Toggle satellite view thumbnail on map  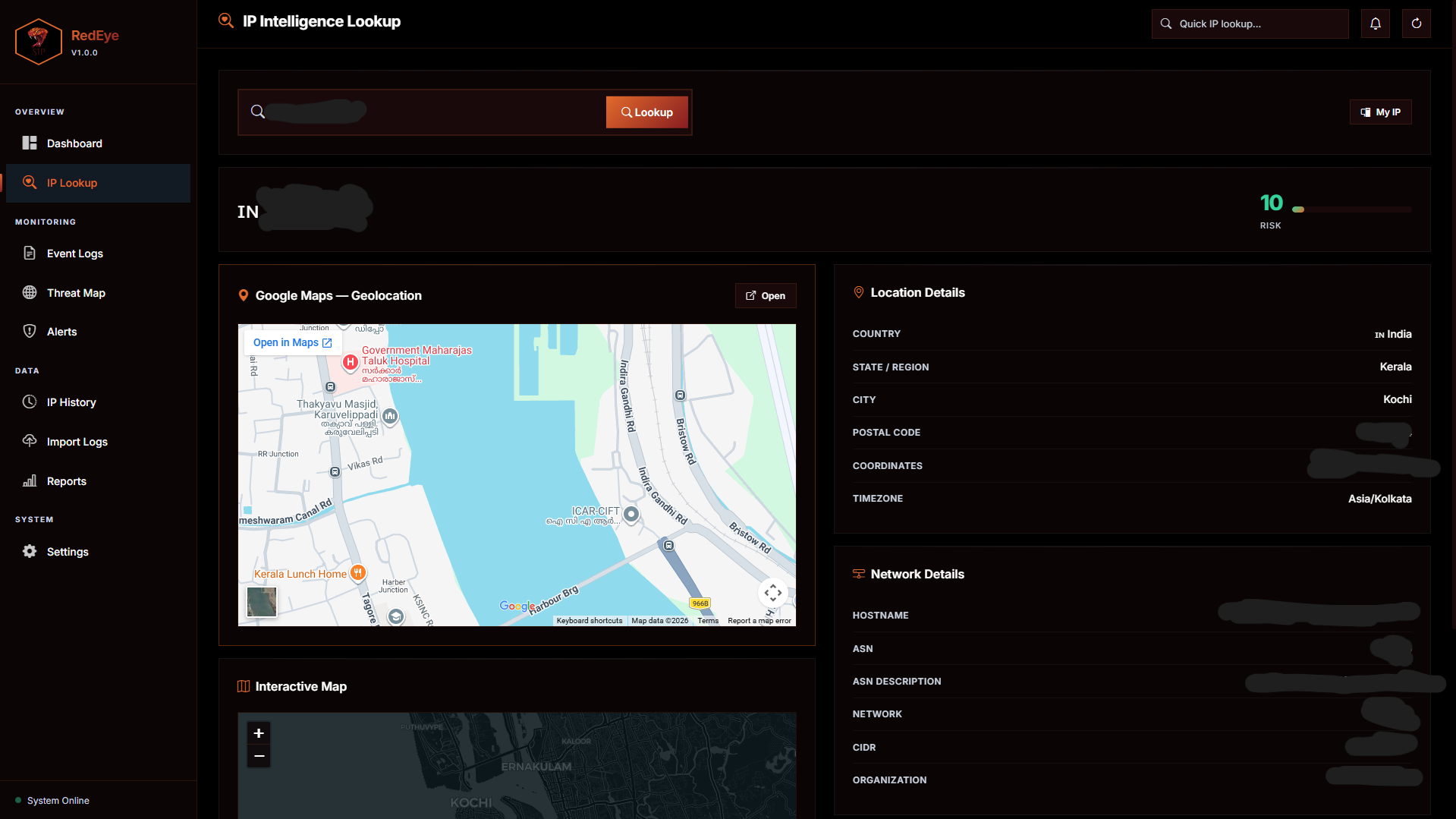pyautogui.click(x=262, y=602)
